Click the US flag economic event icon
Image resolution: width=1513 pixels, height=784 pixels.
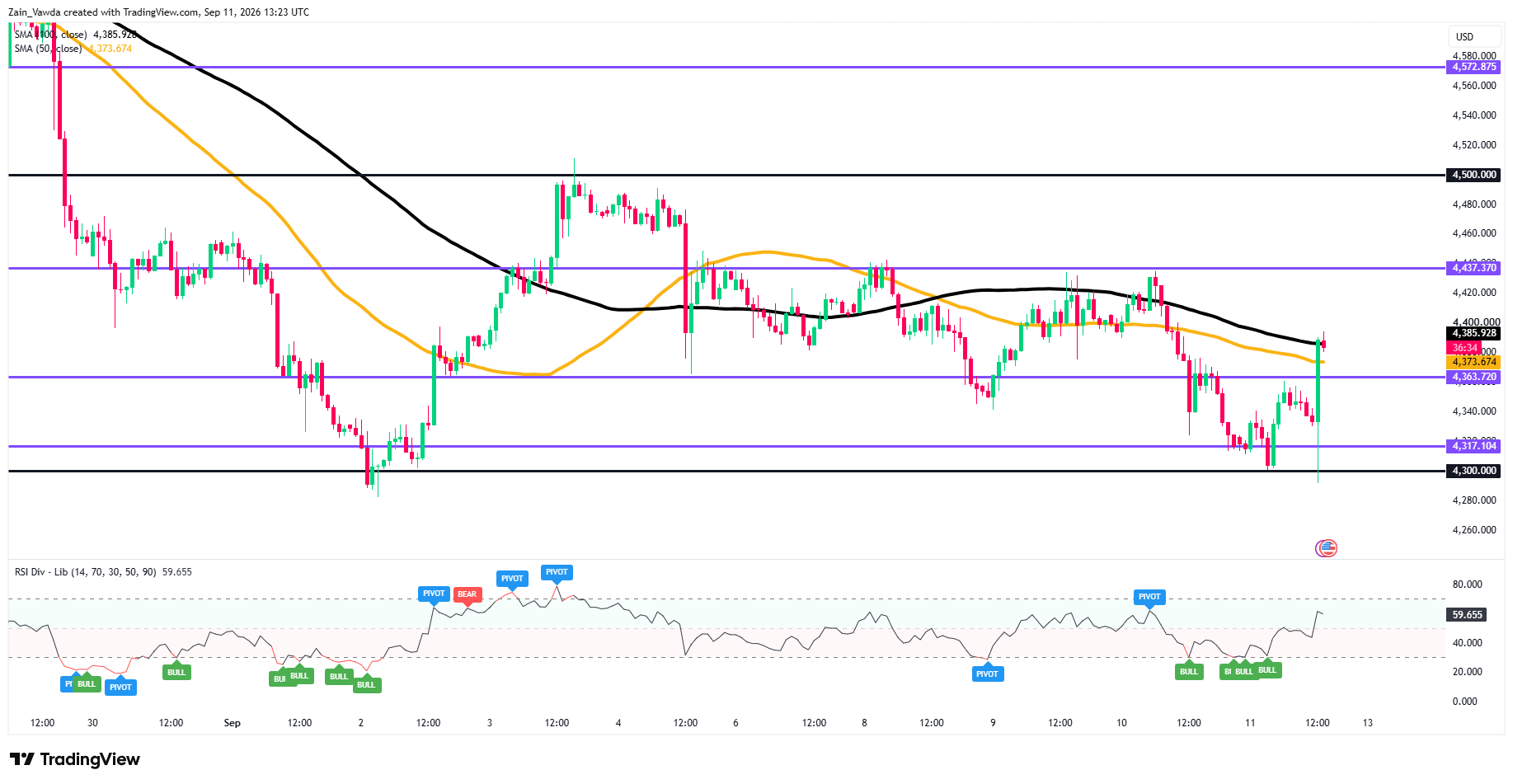coord(1327,548)
